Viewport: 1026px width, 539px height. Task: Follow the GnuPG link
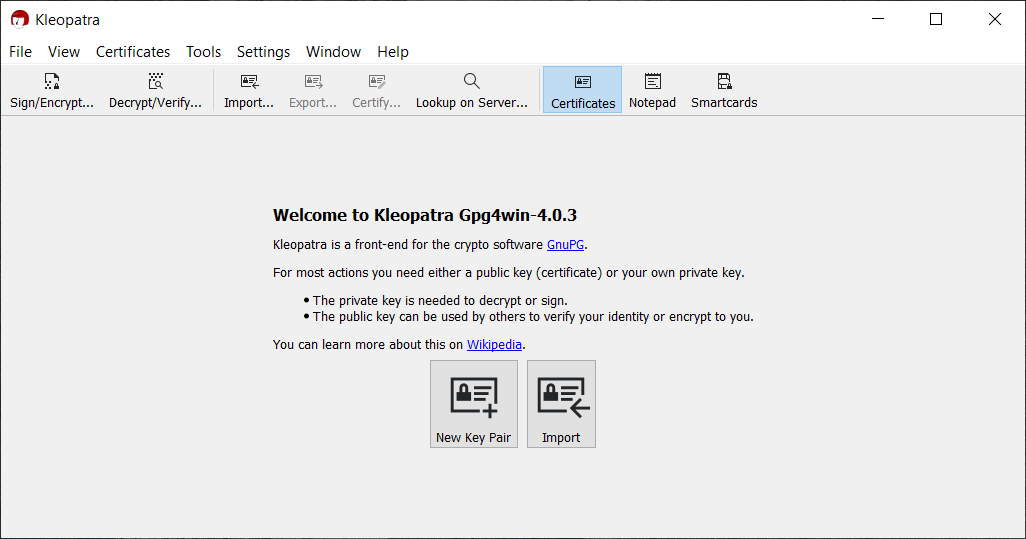(565, 245)
